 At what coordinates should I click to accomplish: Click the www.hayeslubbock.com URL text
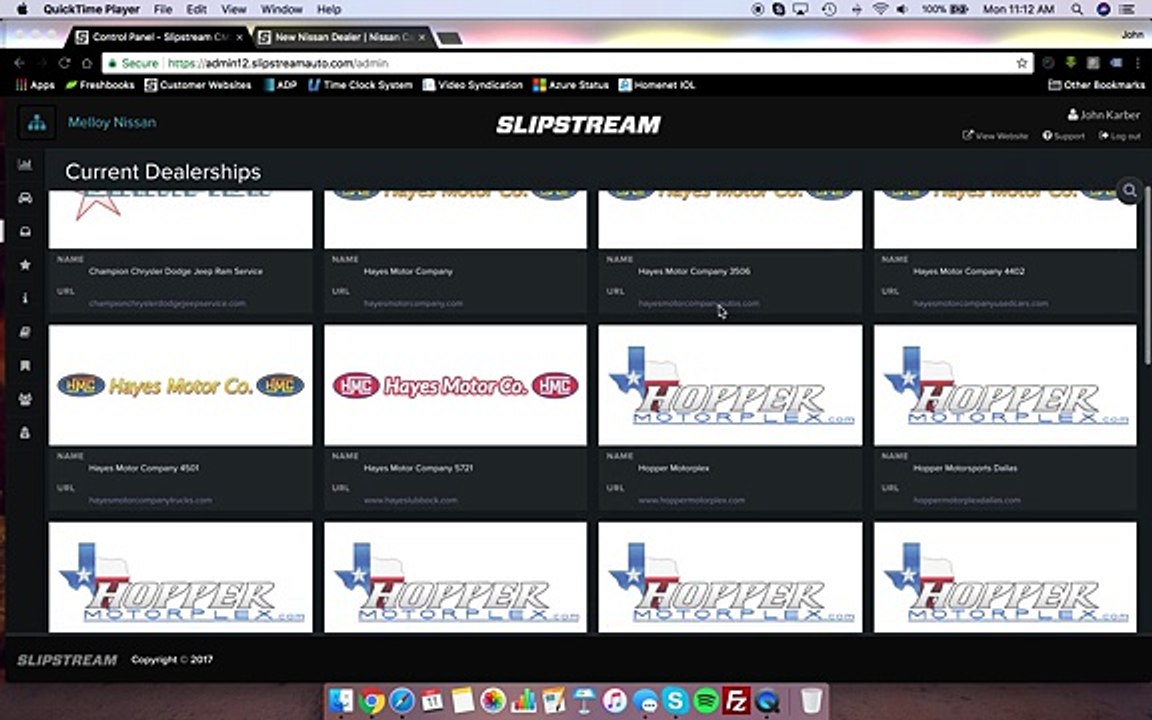[410, 500]
